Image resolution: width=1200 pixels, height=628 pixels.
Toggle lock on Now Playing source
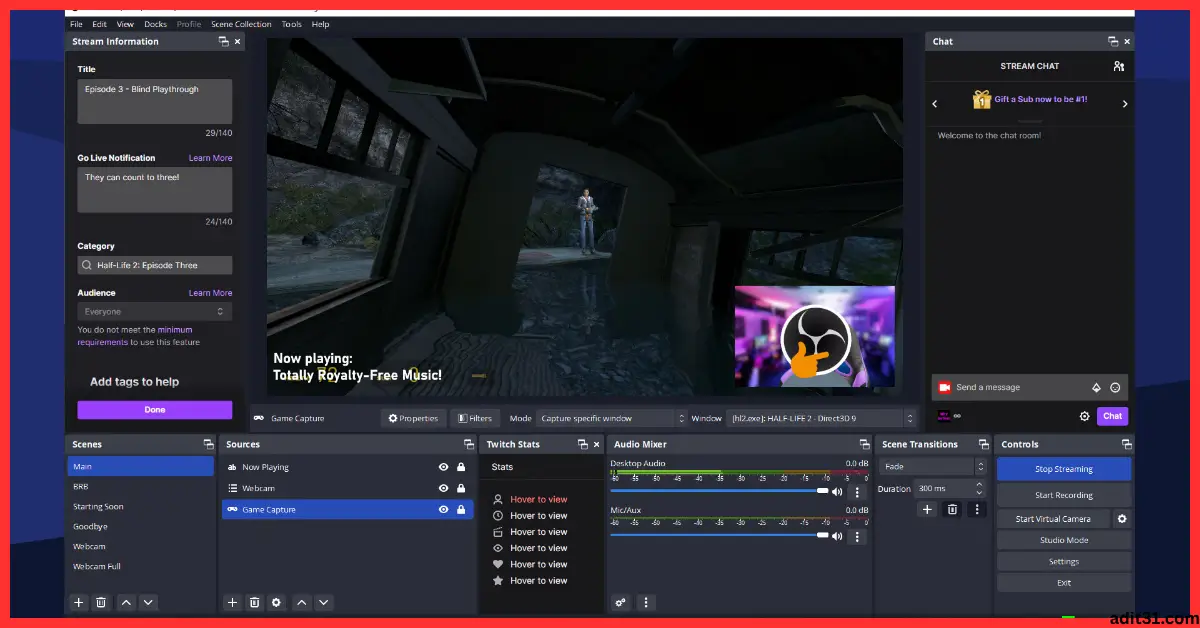461,467
